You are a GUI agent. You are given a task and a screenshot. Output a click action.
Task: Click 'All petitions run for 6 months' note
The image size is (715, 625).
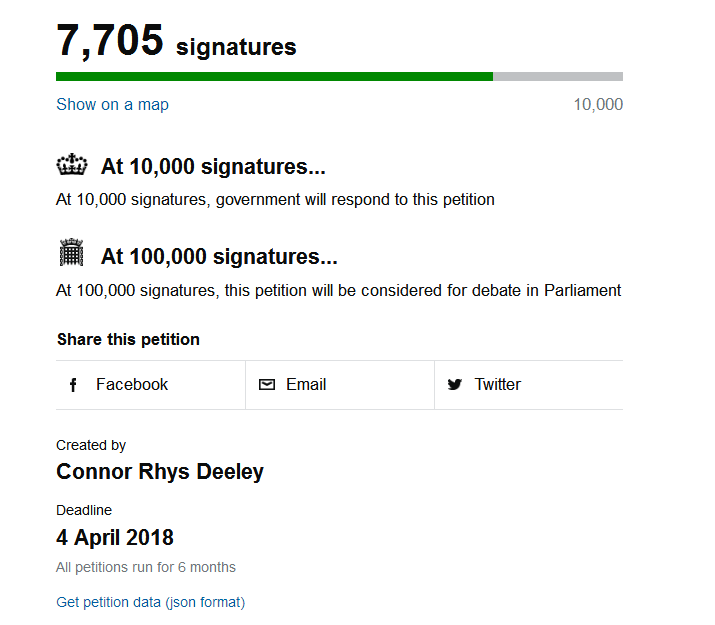[146, 567]
